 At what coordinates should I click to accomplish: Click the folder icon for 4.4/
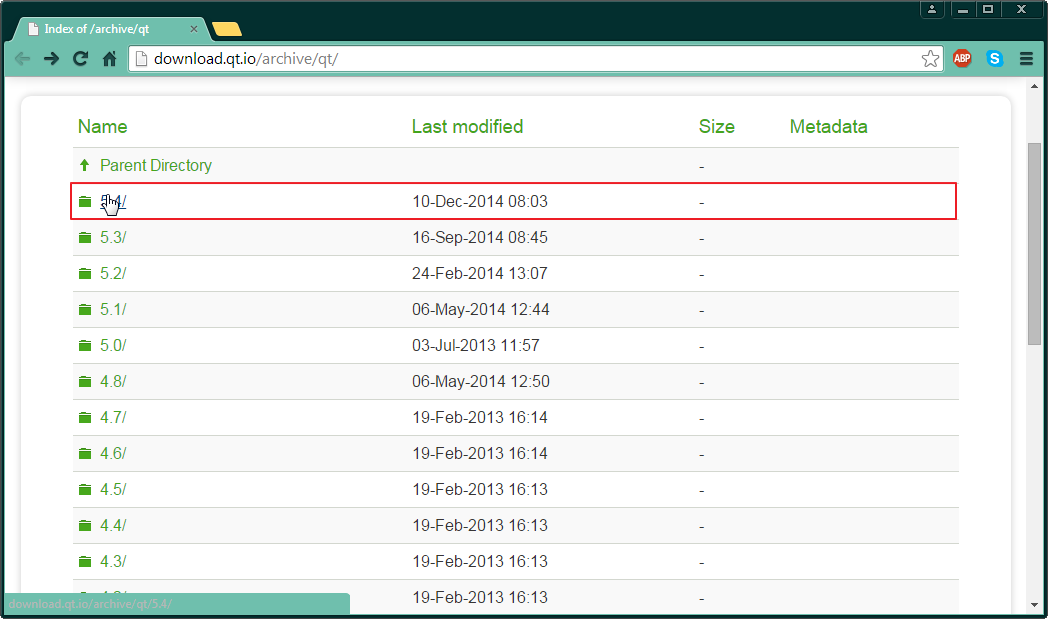pyautogui.click(x=85, y=526)
